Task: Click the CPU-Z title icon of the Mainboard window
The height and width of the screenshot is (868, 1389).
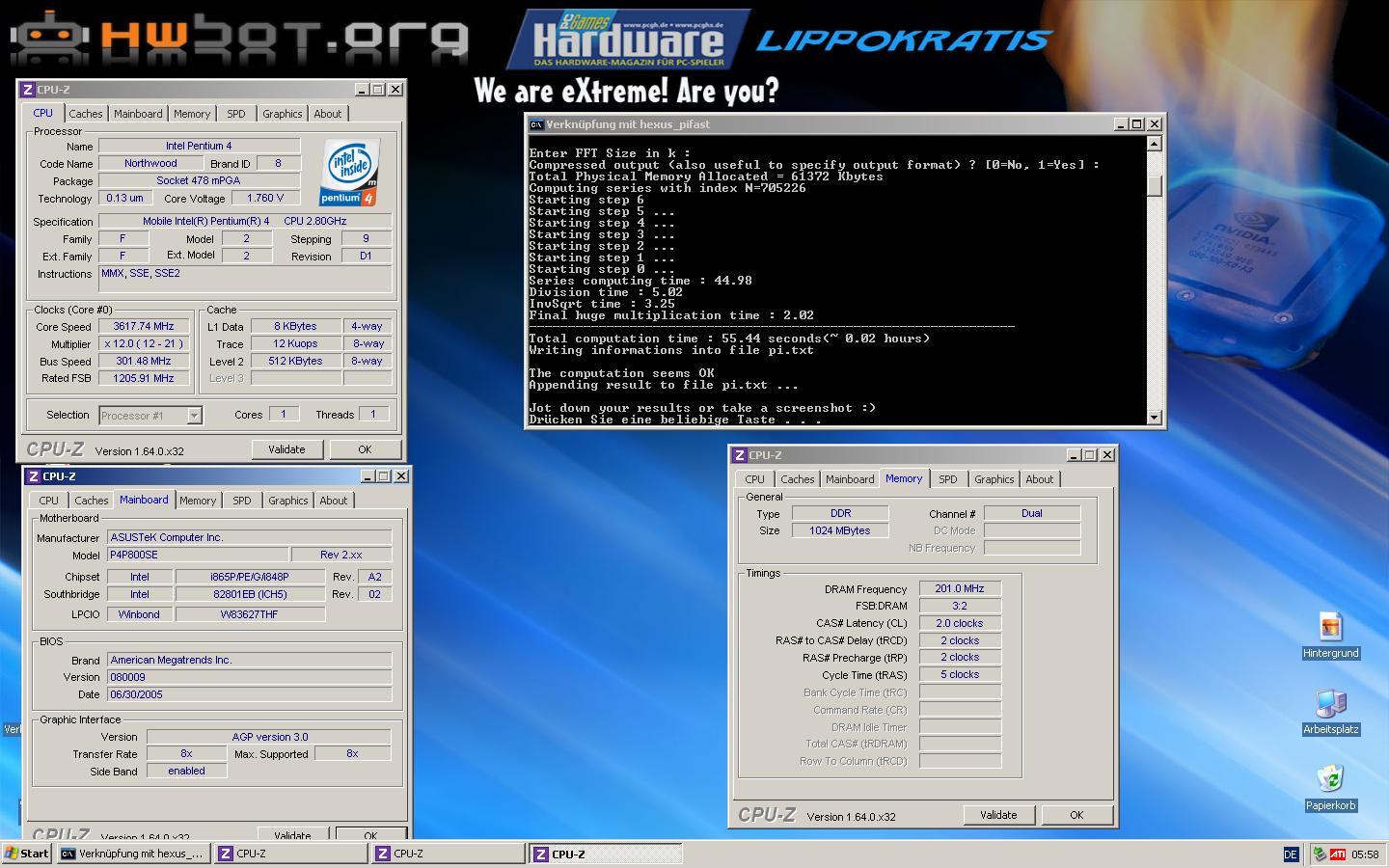Action: click(34, 476)
